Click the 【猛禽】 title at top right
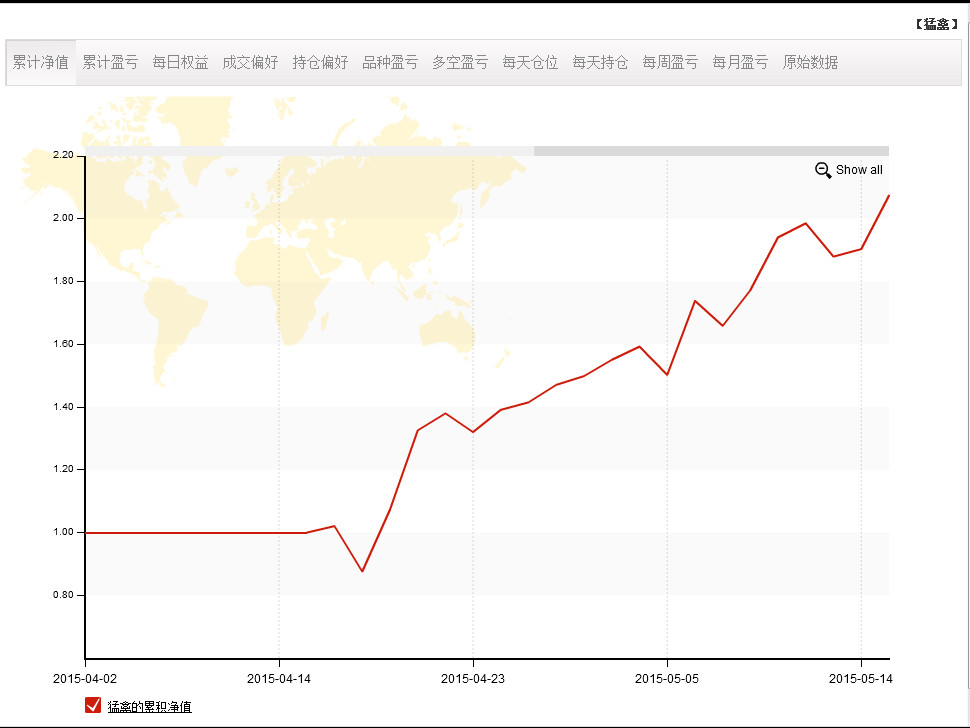This screenshot has height=728, width=970. 937,24
